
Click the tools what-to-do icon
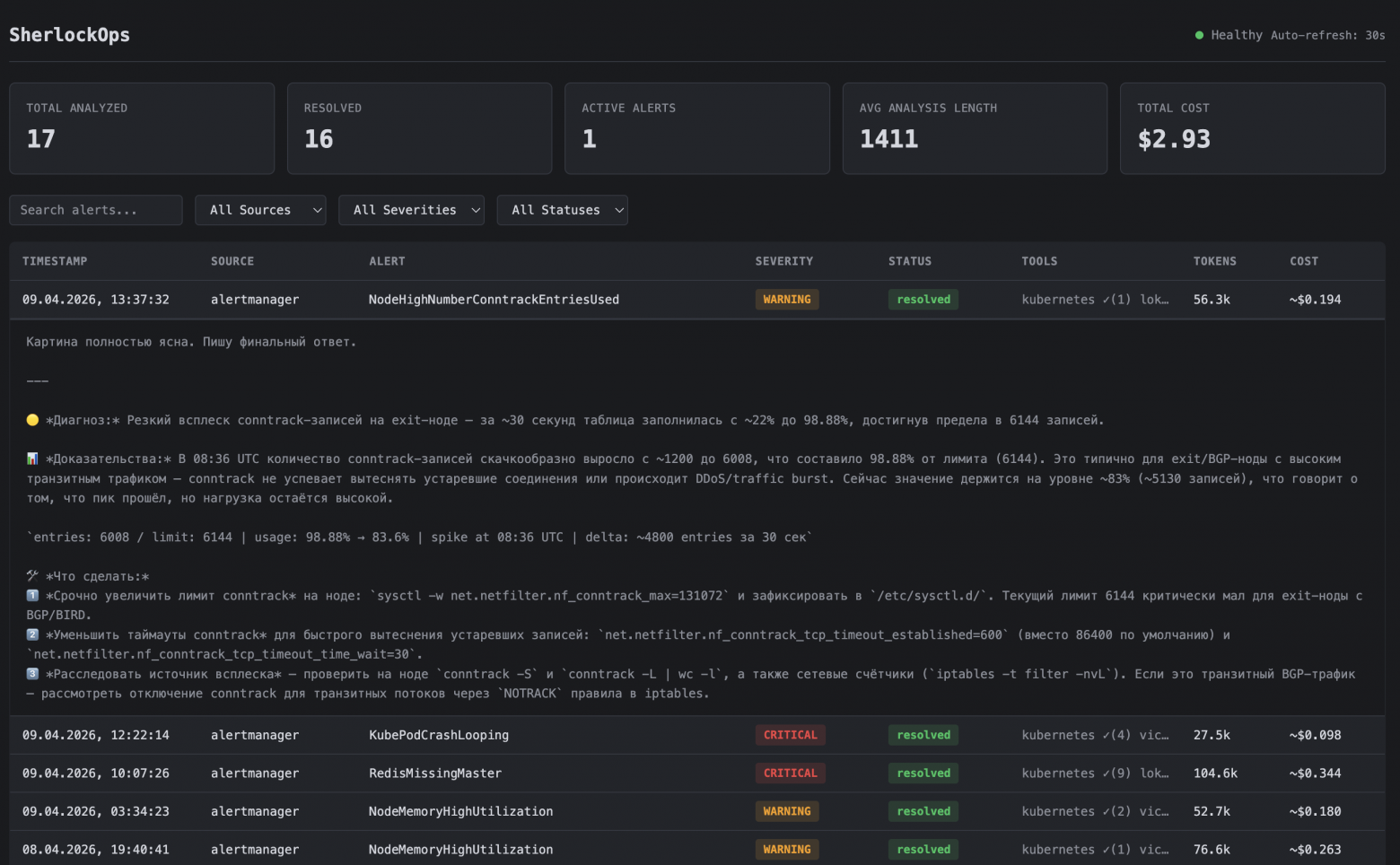coord(32,576)
